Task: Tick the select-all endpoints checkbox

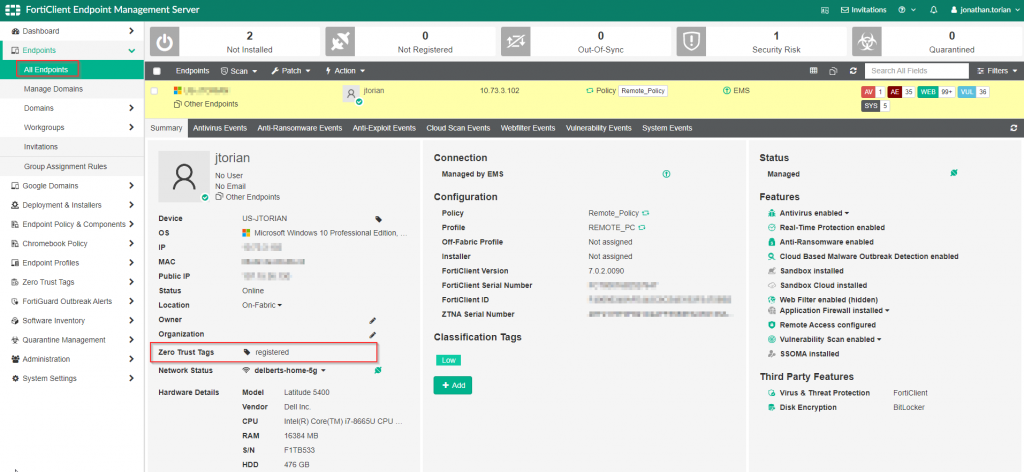Action: click(157, 71)
